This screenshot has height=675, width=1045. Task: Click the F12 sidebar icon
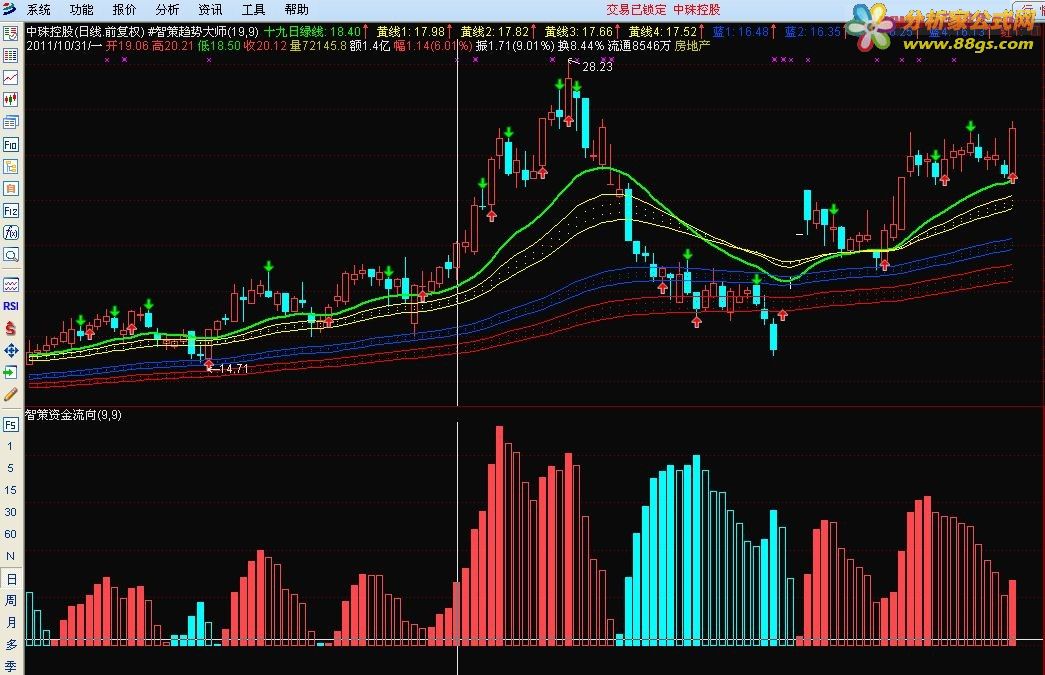tap(11, 211)
